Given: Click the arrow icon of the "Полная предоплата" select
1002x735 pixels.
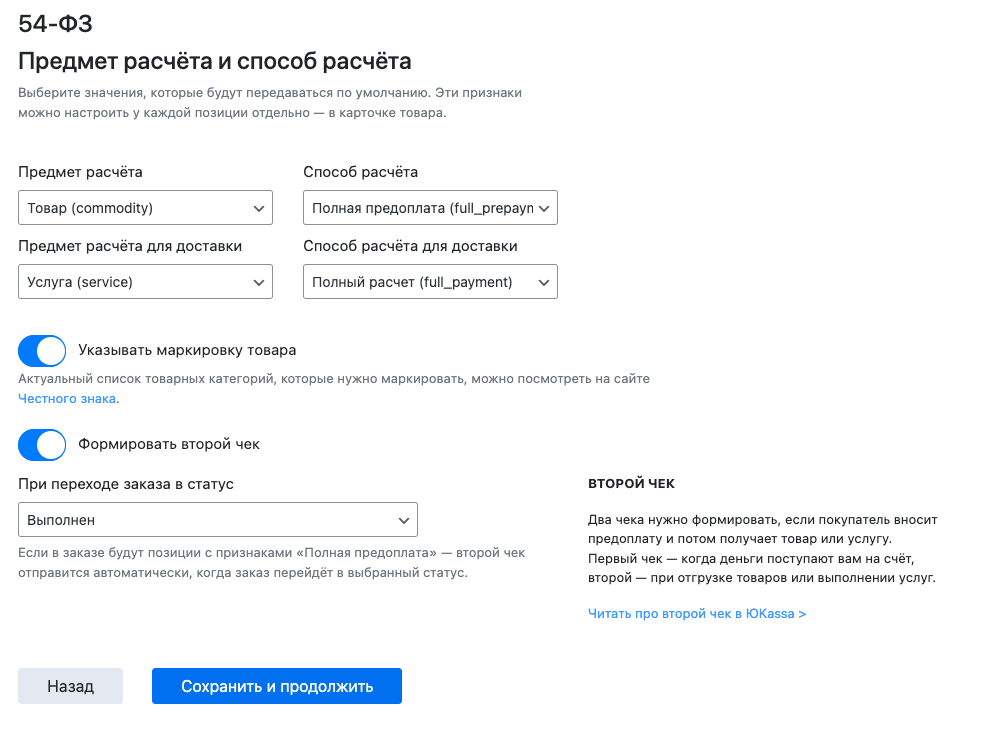Looking at the screenshot, I should (544, 209).
